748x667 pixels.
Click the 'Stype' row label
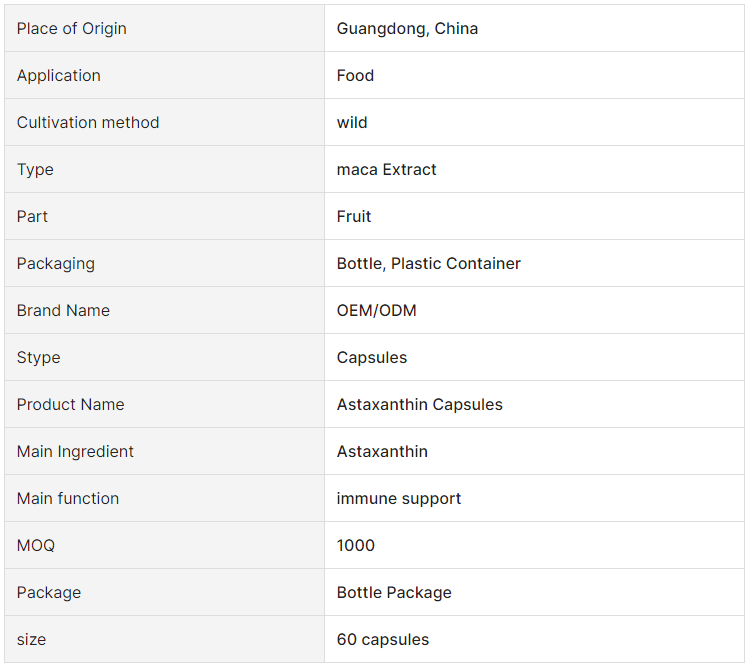click(x=38, y=357)
